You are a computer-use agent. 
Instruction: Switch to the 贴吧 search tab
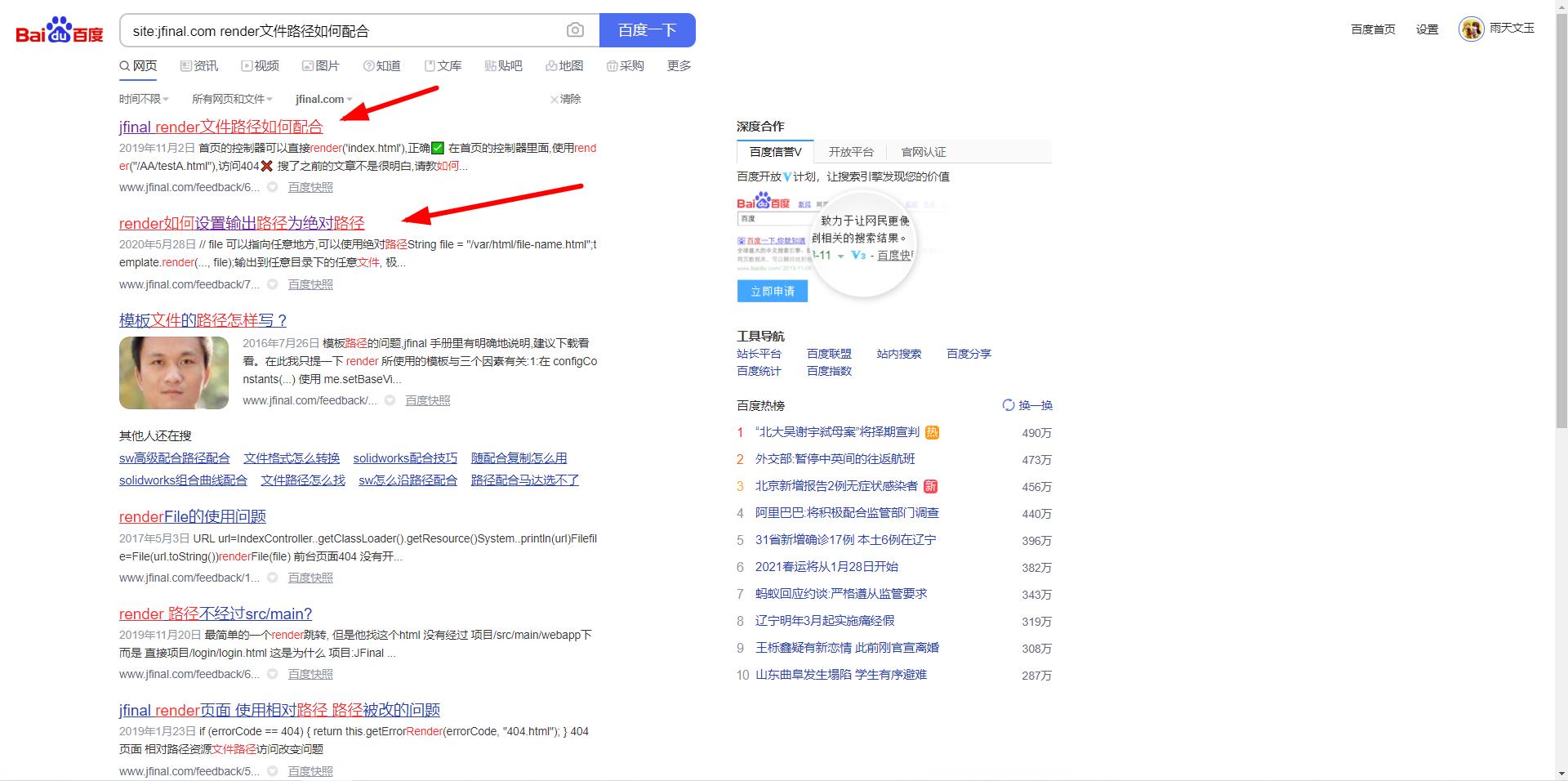click(504, 65)
